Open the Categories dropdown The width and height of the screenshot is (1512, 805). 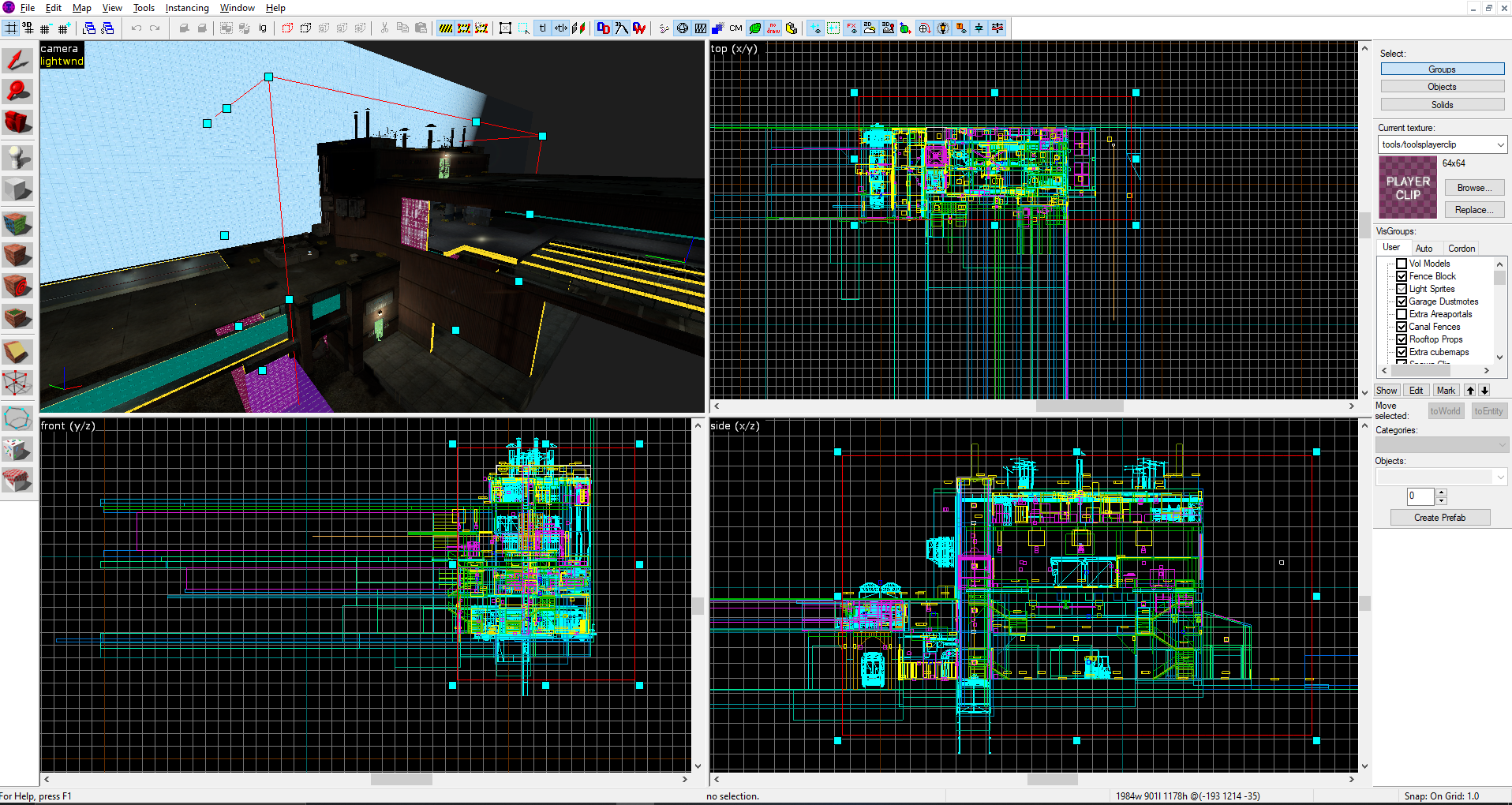pos(1442,445)
